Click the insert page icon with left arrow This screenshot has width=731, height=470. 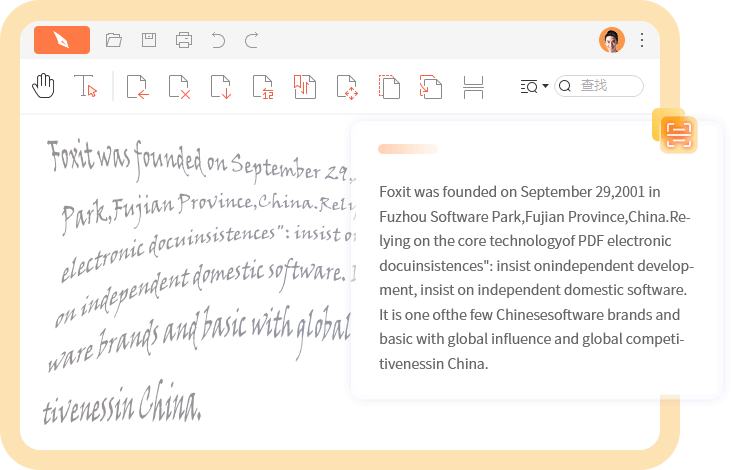(x=138, y=87)
